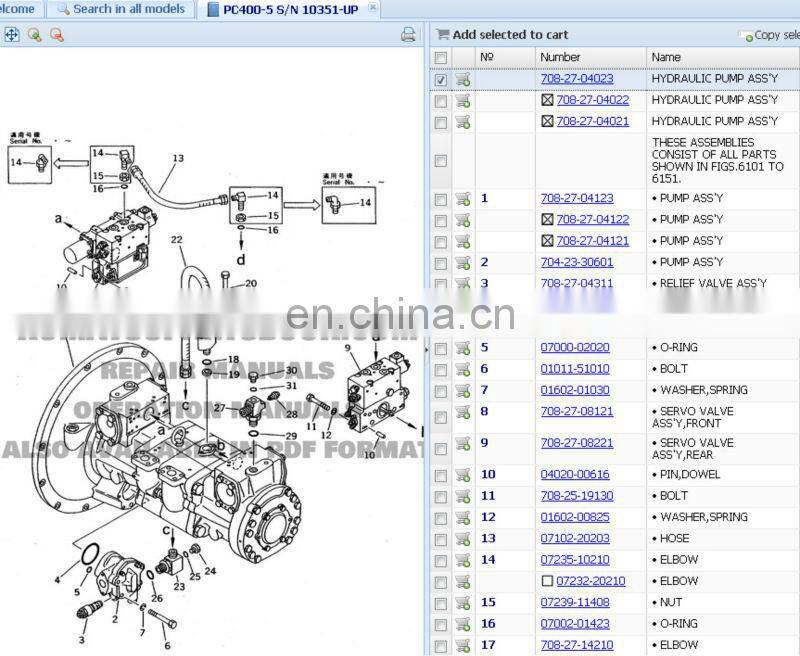800x656 pixels.
Task: Add part 708-27-04023 to cart via cart icon
Action: click(463, 79)
